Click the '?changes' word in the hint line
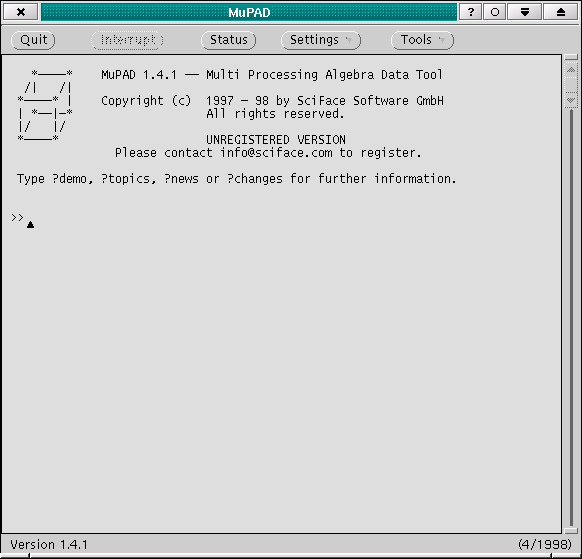This screenshot has width=582, height=559. (x=255, y=179)
